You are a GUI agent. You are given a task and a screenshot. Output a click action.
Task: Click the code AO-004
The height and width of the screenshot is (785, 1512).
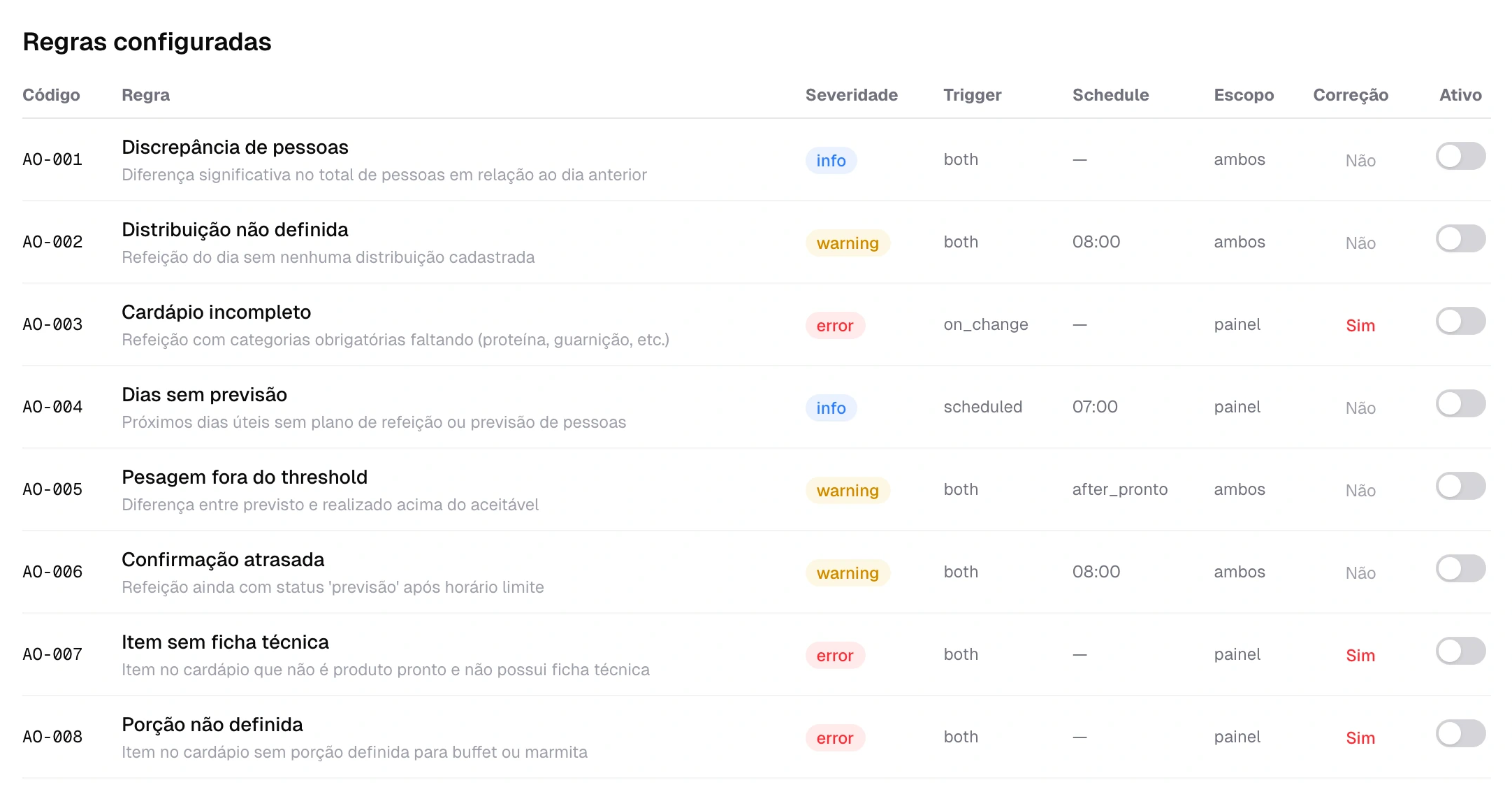pos(52,407)
